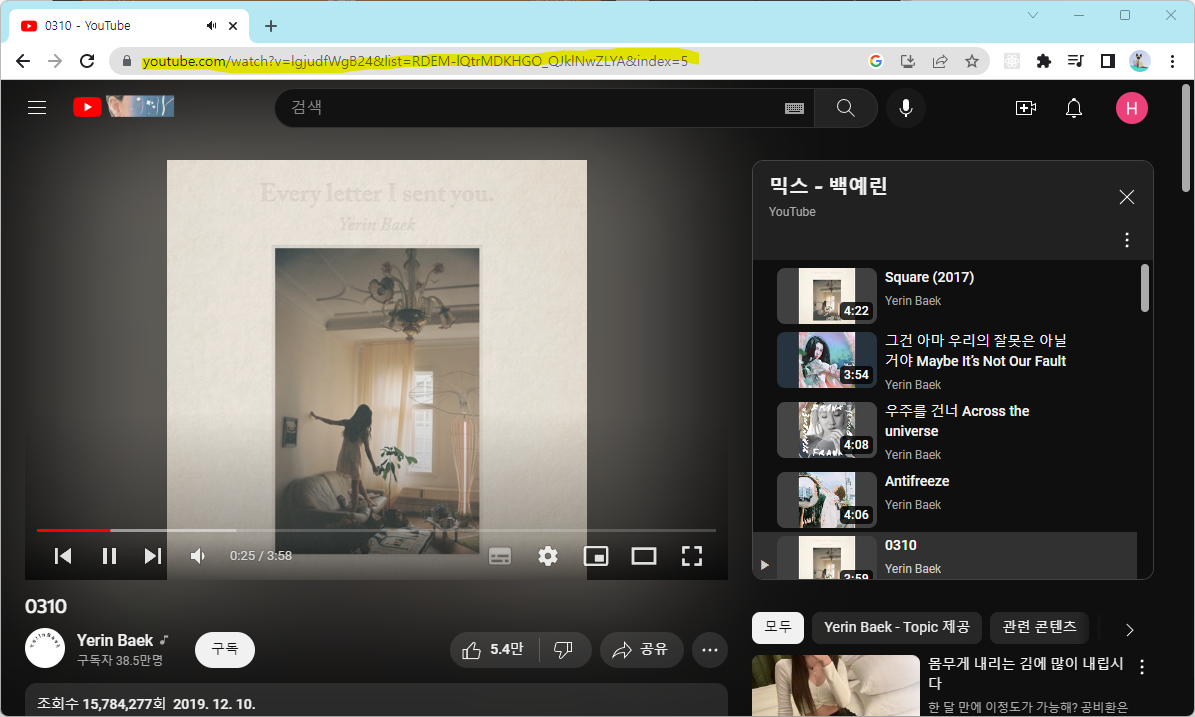This screenshot has width=1195, height=717.
Task: Open the tab search dropdown chevron
Action: tap(1033, 15)
